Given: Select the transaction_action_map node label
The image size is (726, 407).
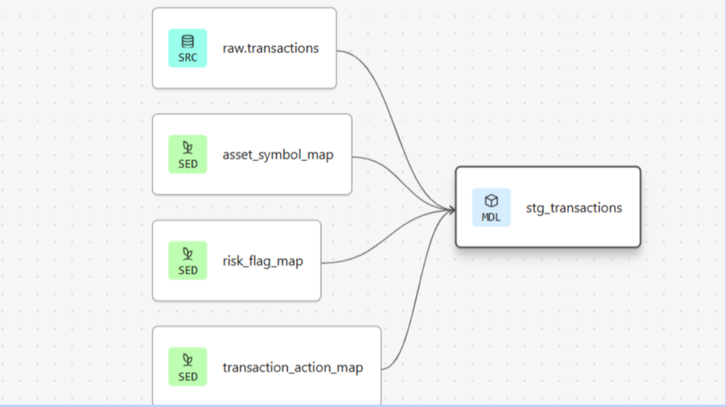Looking at the screenshot, I should (292, 367).
